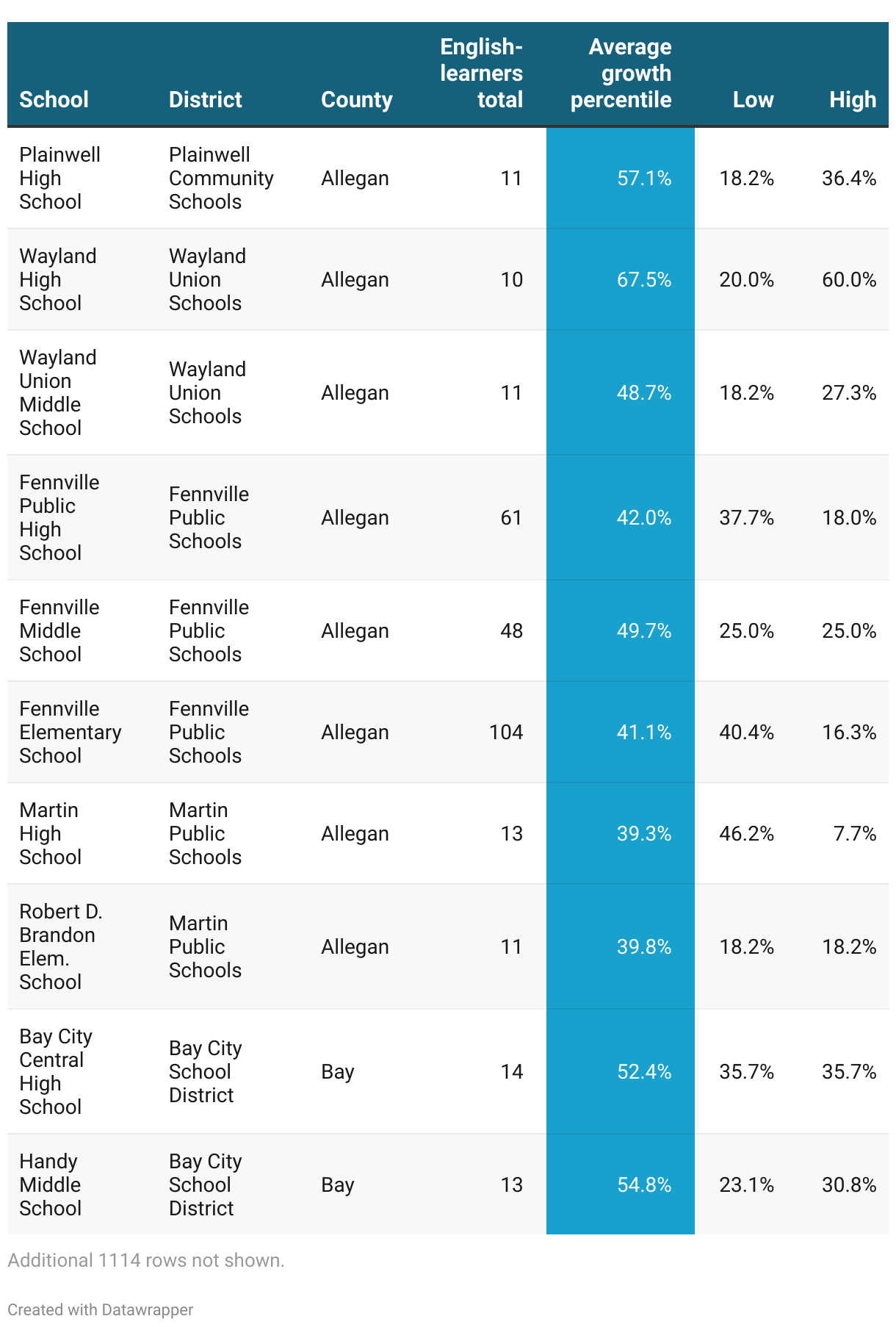Click Robert D. Brandon Elem. School name
Screen dimensions: 896x1327
[61, 946]
